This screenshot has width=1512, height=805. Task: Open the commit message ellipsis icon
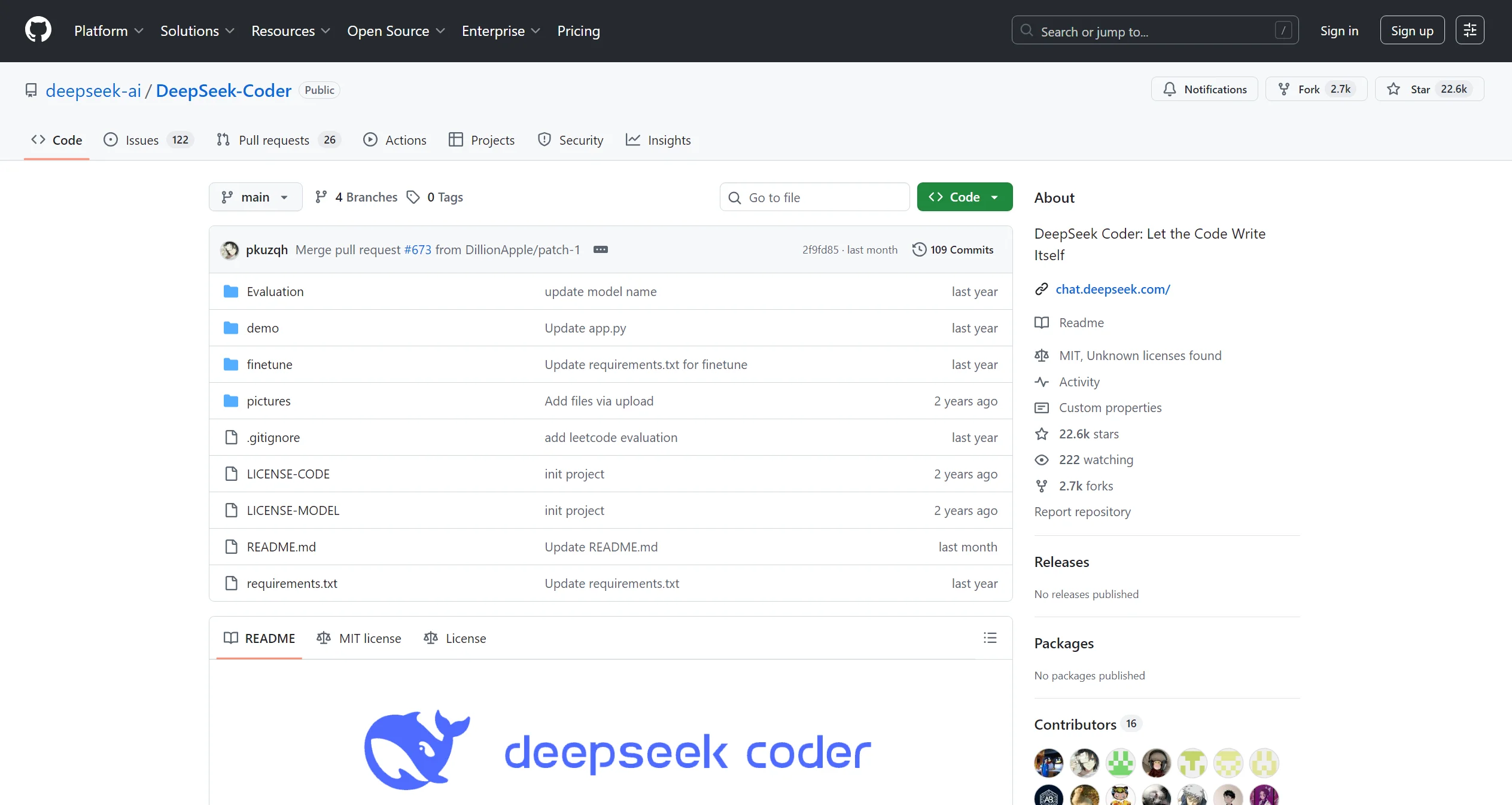(600, 249)
